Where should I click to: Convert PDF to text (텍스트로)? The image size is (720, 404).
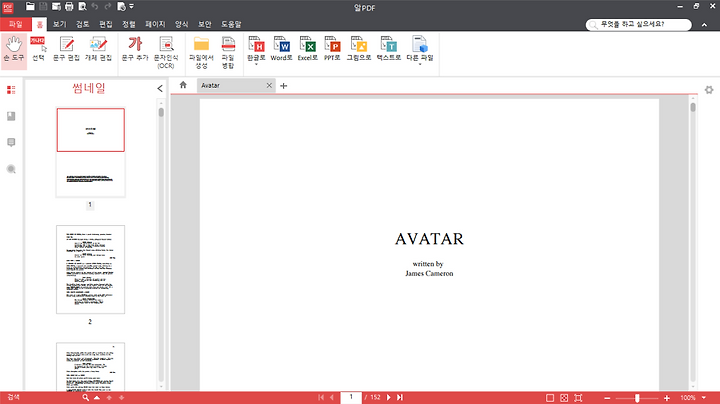[388, 49]
